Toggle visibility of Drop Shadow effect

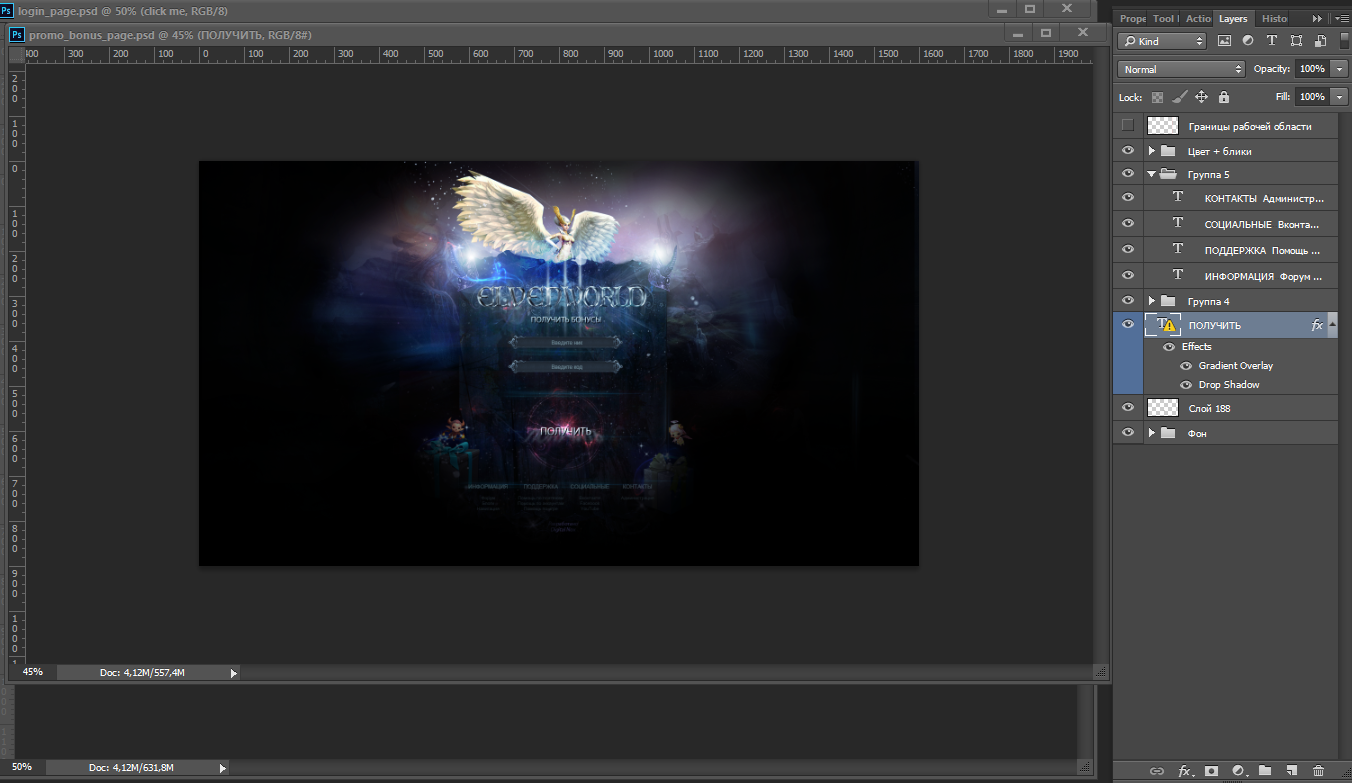click(1186, 385)
